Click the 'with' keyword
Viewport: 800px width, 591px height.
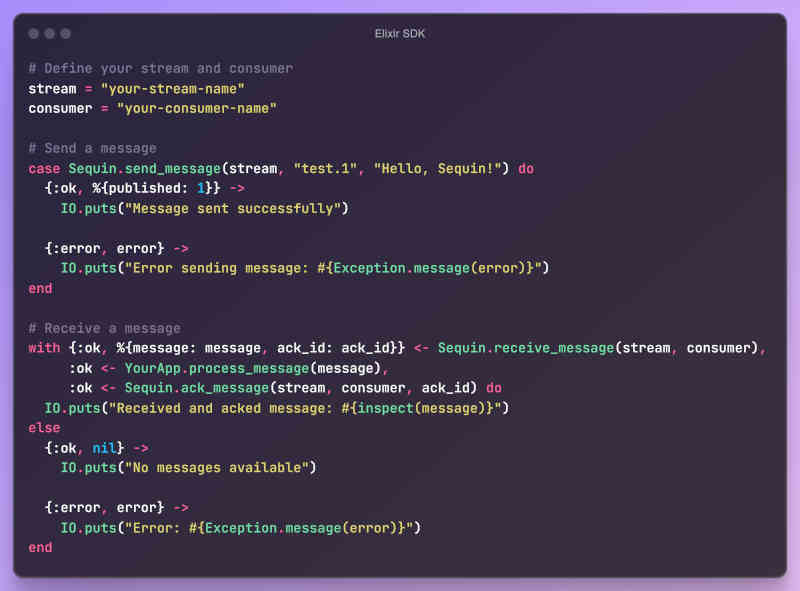44,348
